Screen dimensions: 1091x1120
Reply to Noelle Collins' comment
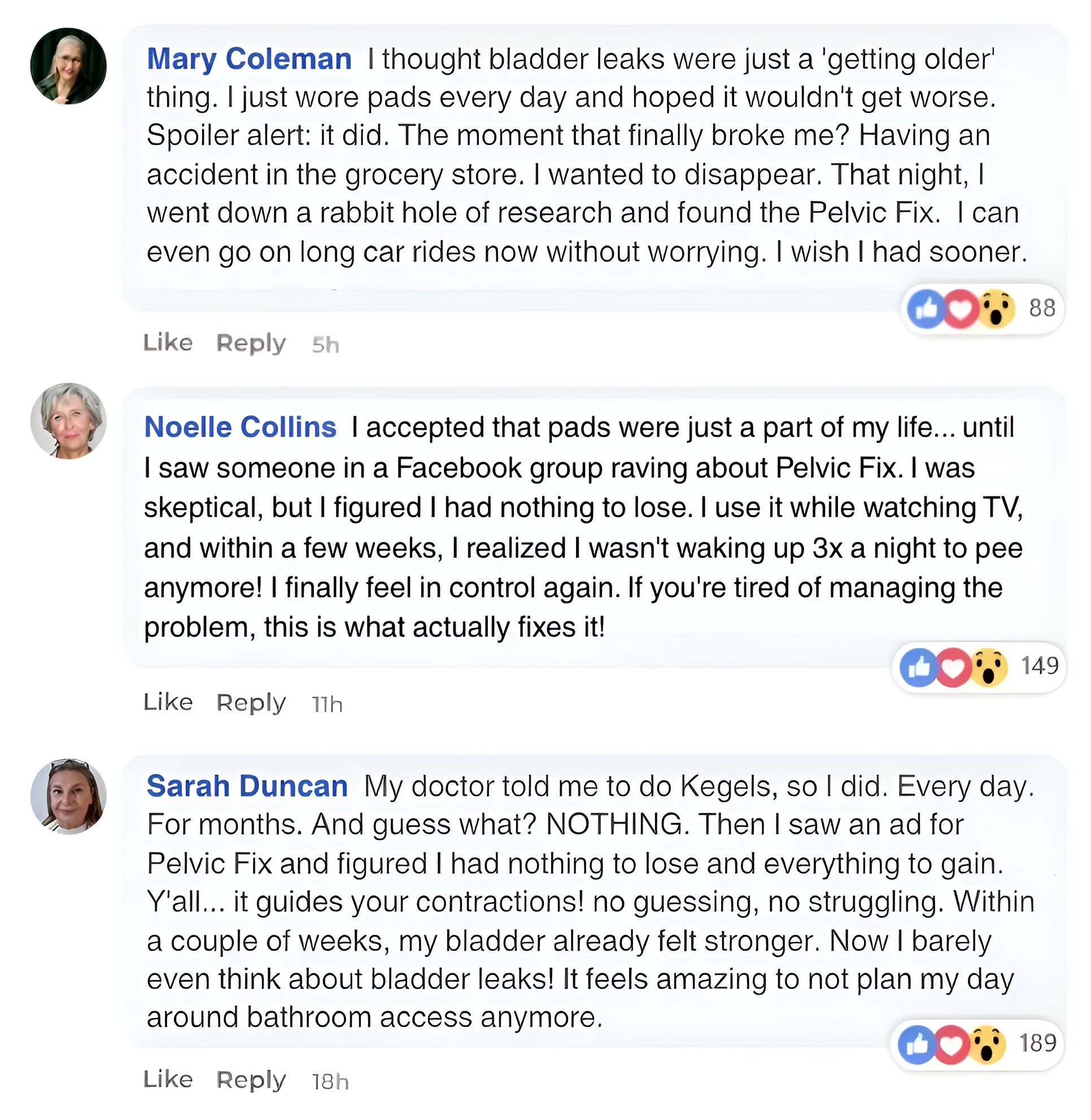(x=251, y=702)
